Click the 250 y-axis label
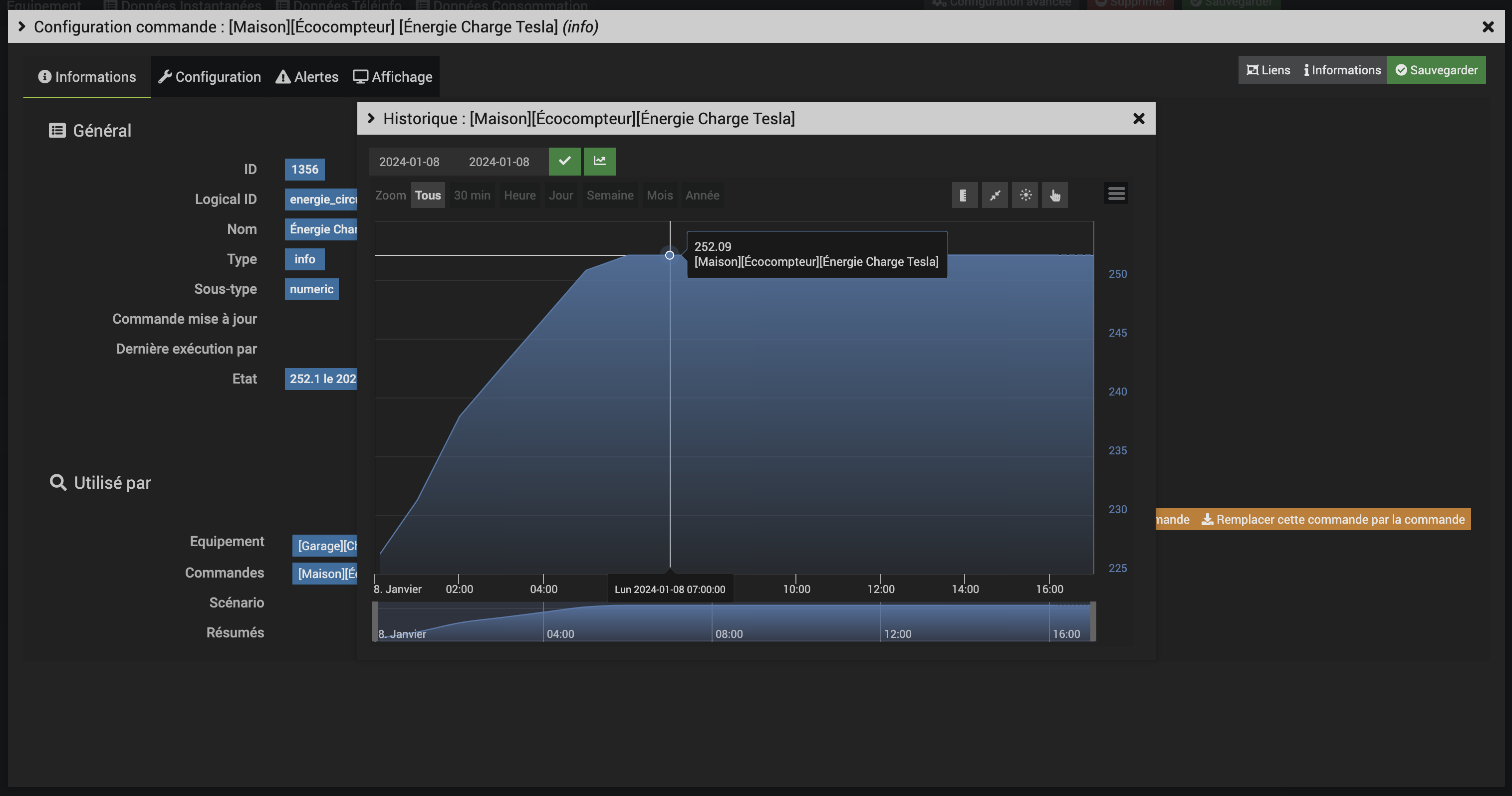Screen dimensions: 1512x796 (x=1118, y=274)
